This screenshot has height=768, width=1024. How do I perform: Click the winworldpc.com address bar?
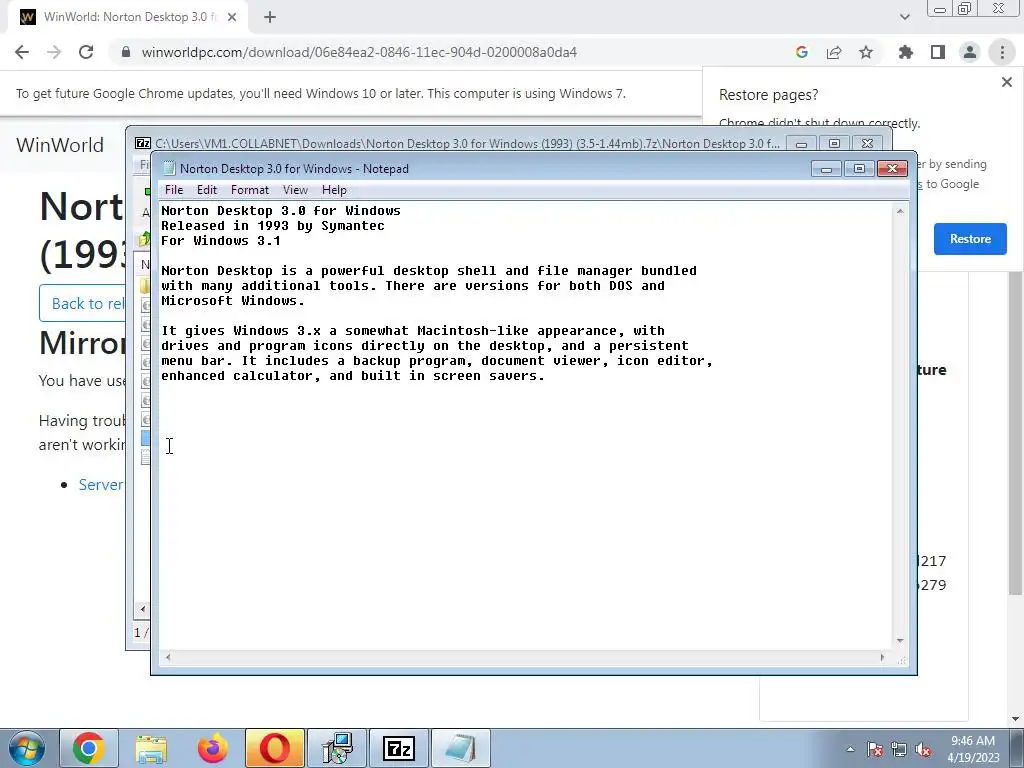pos(359,52)
